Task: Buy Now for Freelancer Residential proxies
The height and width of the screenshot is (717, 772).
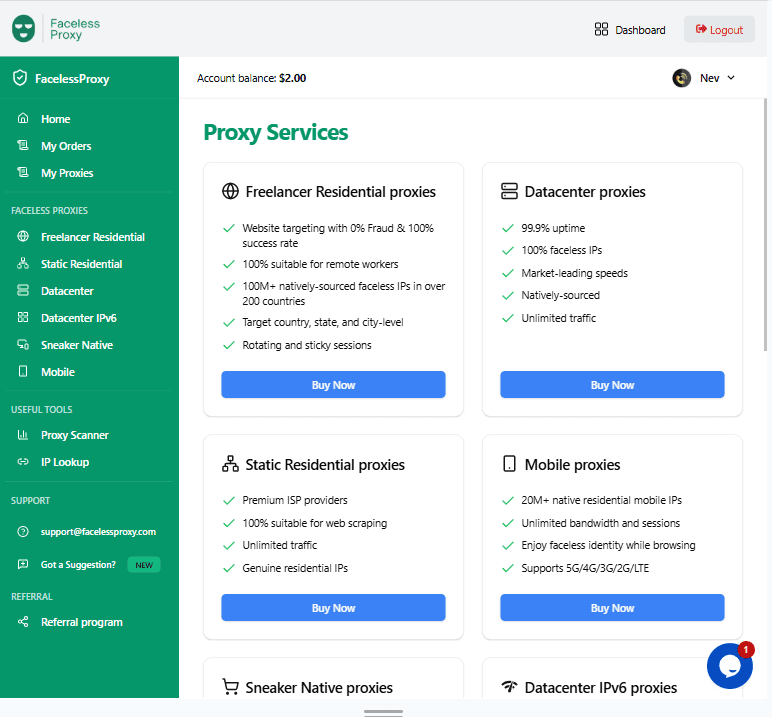Action: pos(333,385)
